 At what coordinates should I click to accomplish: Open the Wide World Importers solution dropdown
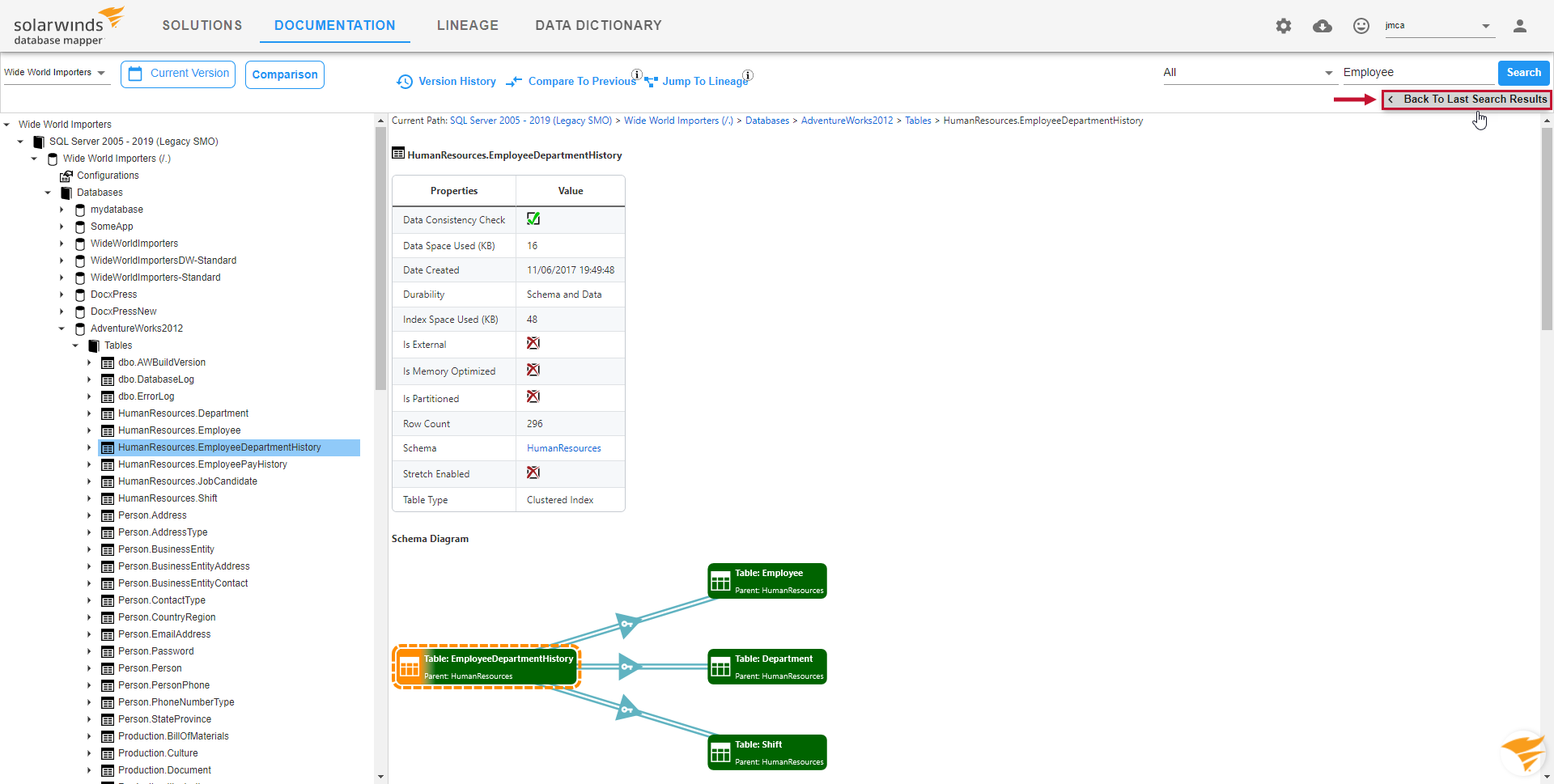pyautogui.click(x=55, y=73)
